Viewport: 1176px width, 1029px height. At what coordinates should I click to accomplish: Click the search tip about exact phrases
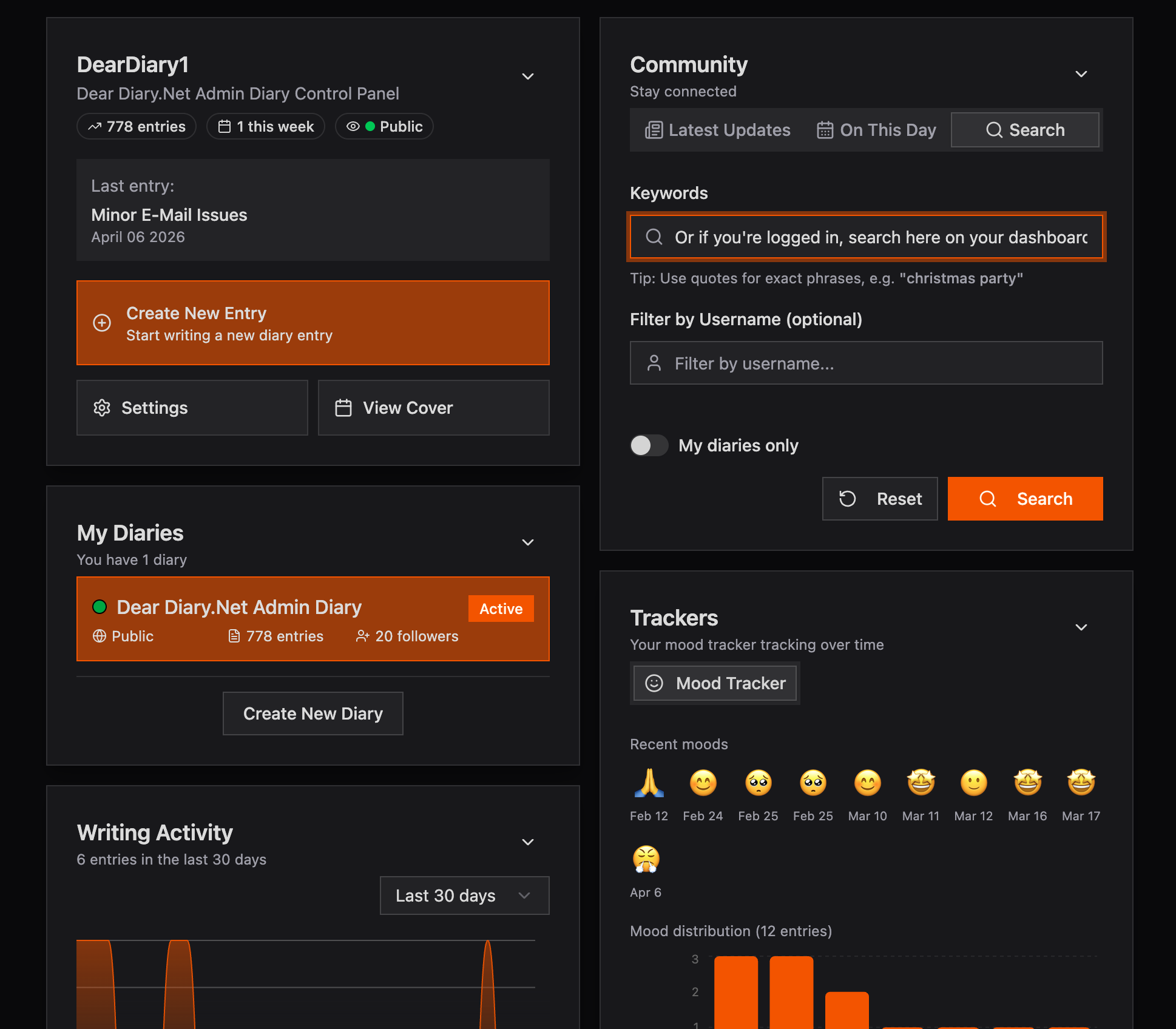point(826,278)
